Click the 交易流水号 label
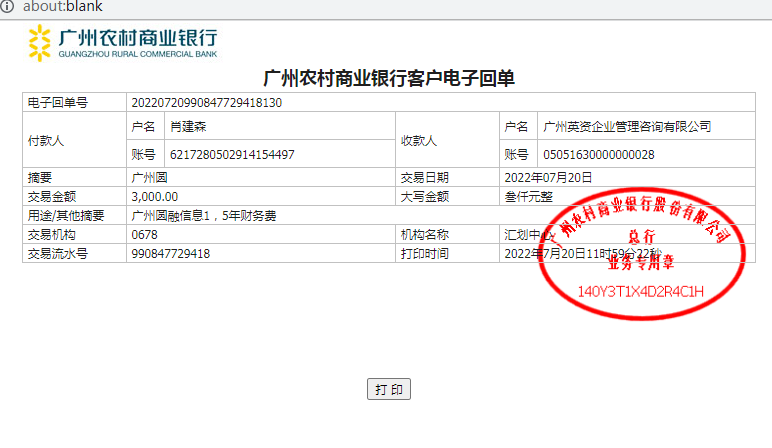The width and height of the screenshot is (772, 448). click(x=58, y=254)
